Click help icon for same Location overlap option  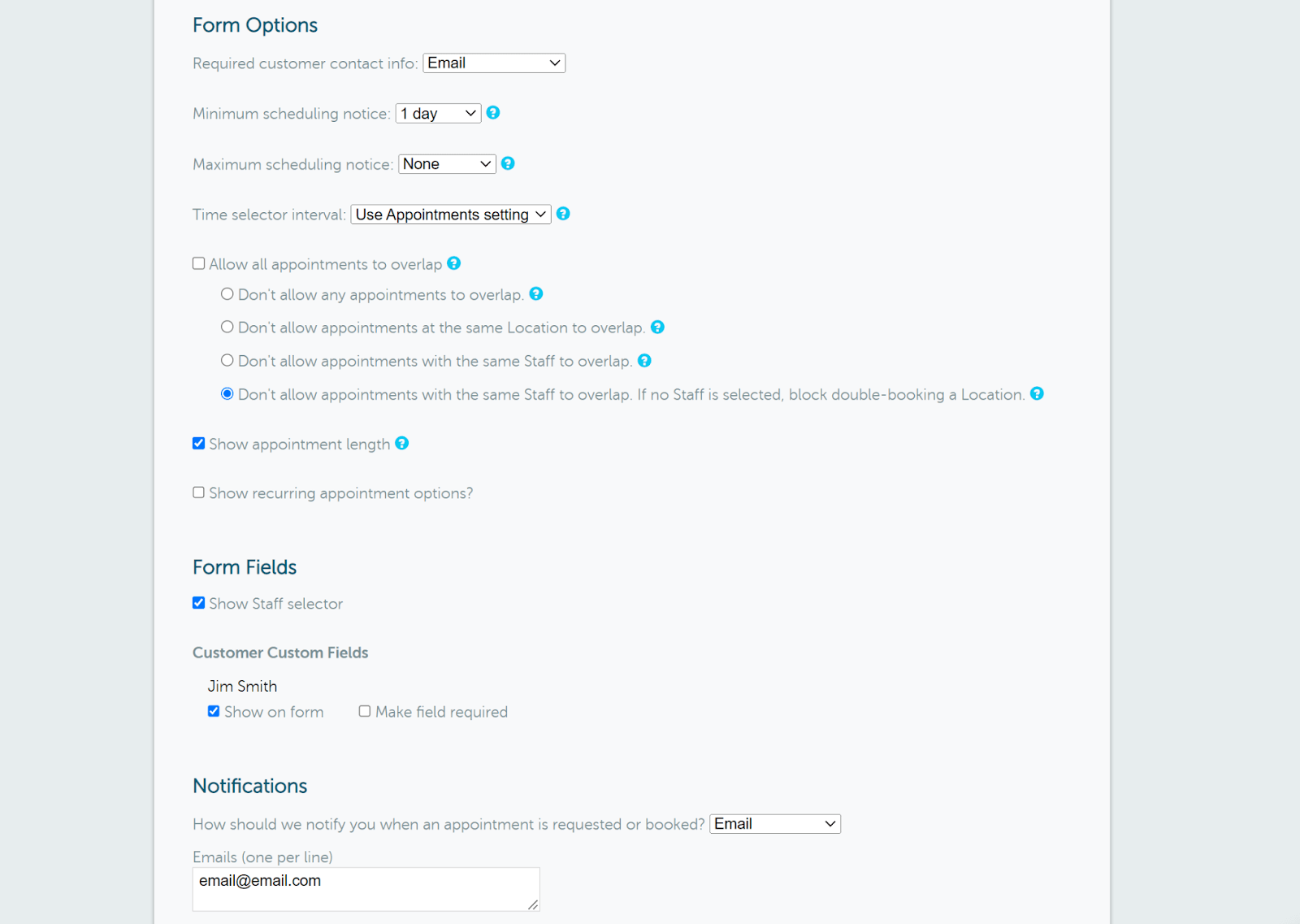(x=658, y=327)
